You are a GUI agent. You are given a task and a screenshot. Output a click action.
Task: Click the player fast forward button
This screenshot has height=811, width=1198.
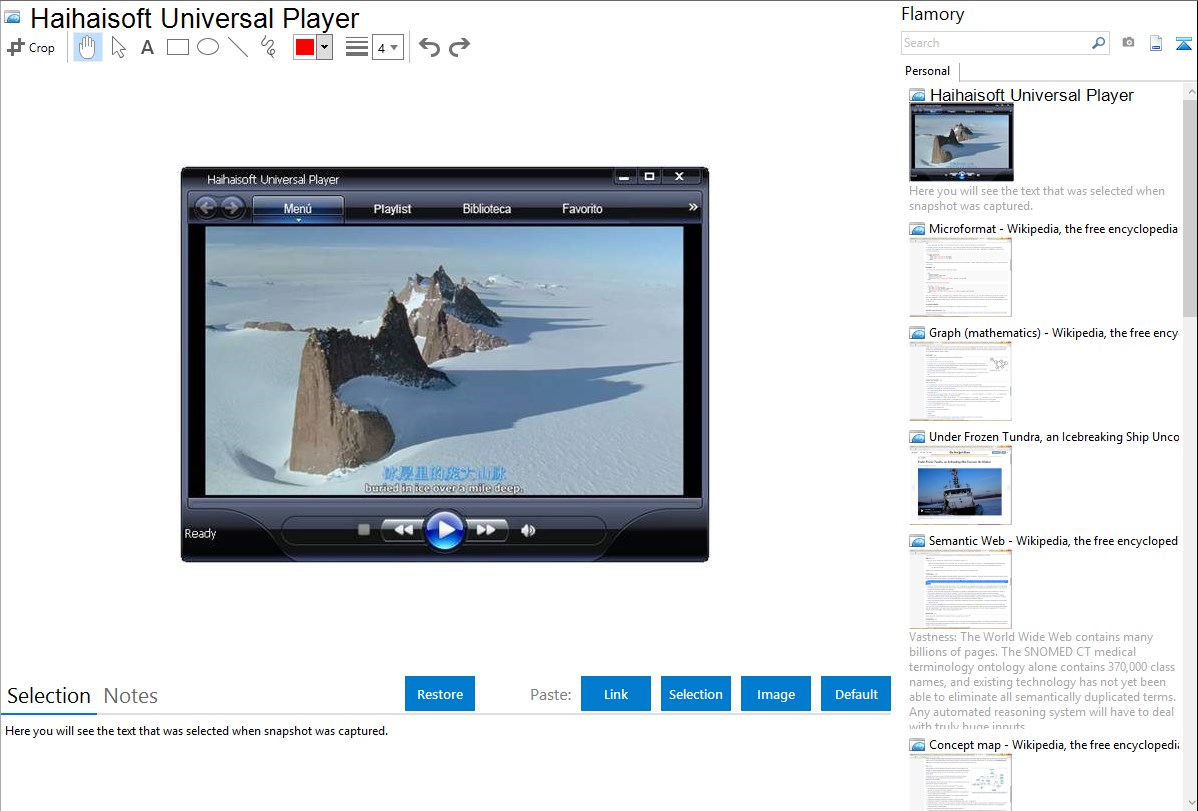pyautogui.click(x=487, y=529)
